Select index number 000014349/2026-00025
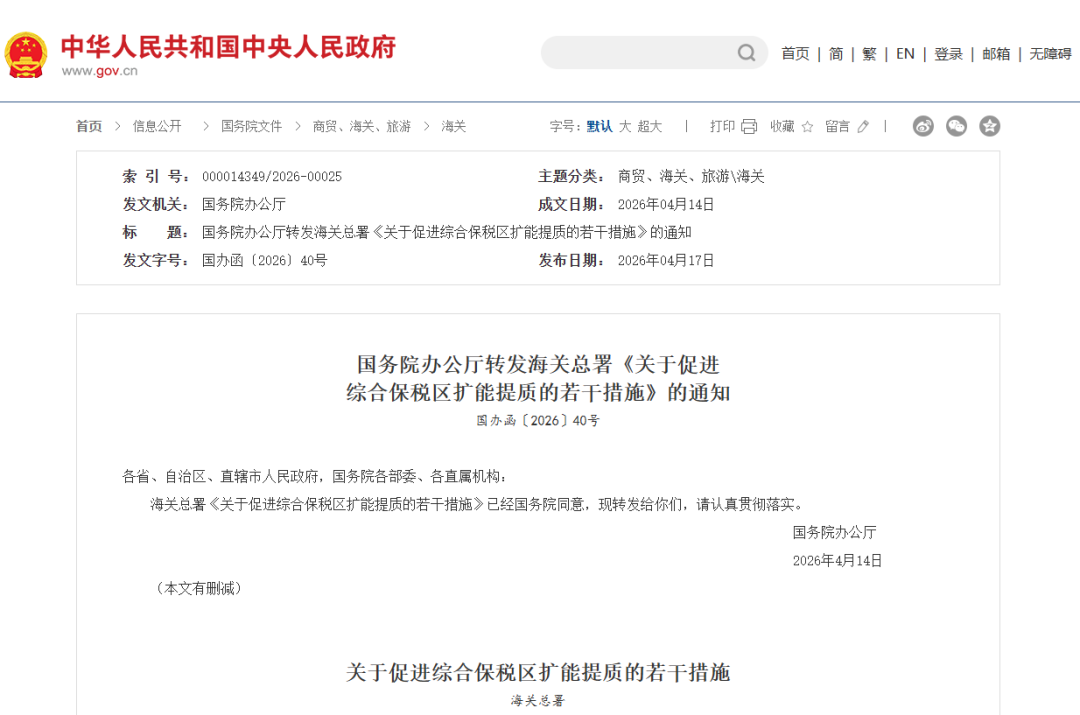1080x715 pixels. (272, 176)
